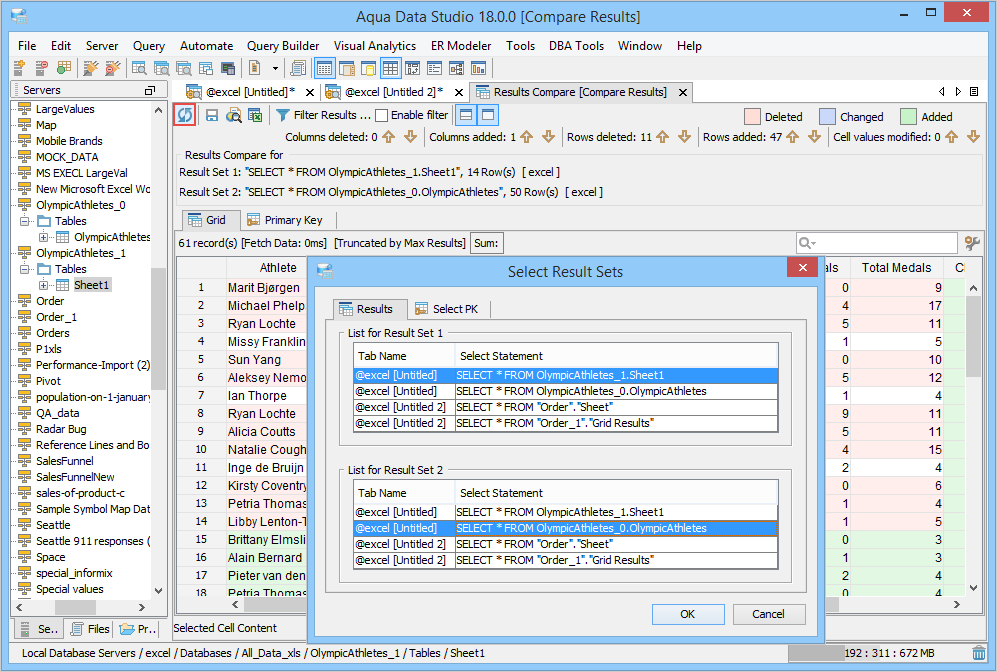Click the grid options wrench icon
The height and width of the screenshot is (672, 997).
coord(972,243)
